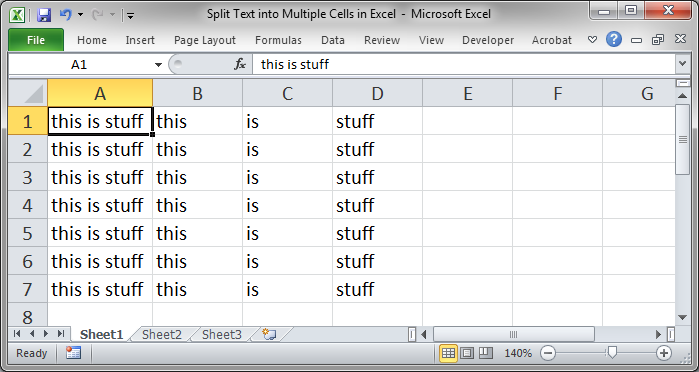Screen dimensions: 699x372
Task: Open the Formulas tab
Action: tap(278, 40)
